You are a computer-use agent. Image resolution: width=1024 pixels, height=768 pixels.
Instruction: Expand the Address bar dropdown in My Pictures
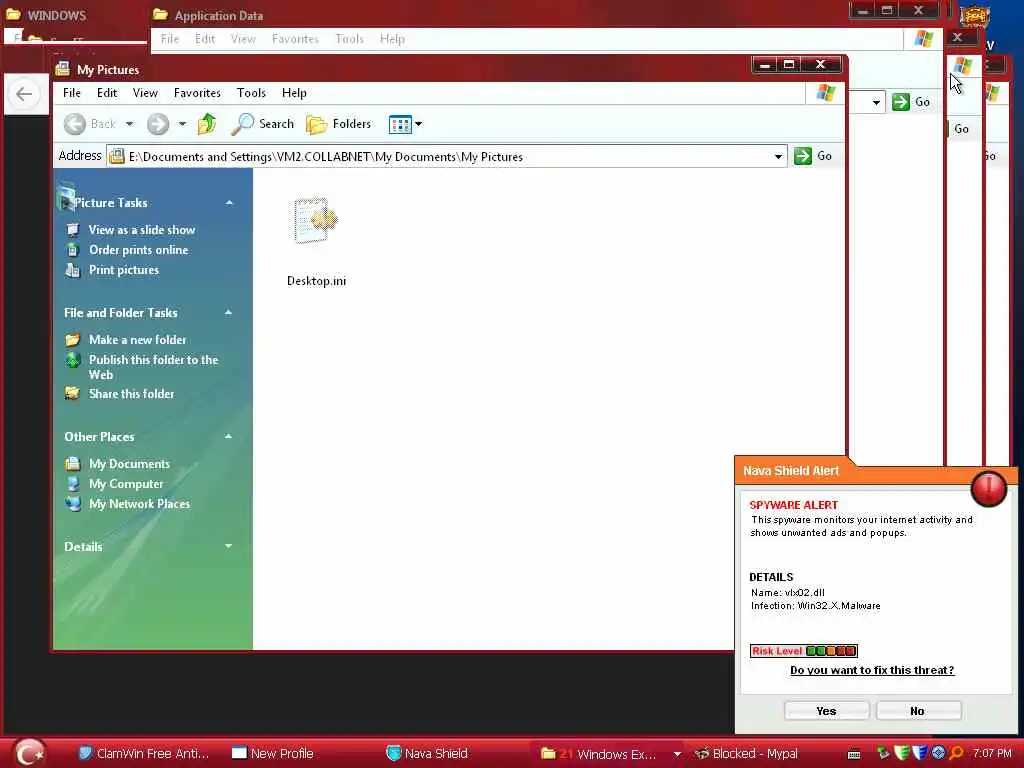click(x=778, y=157)
